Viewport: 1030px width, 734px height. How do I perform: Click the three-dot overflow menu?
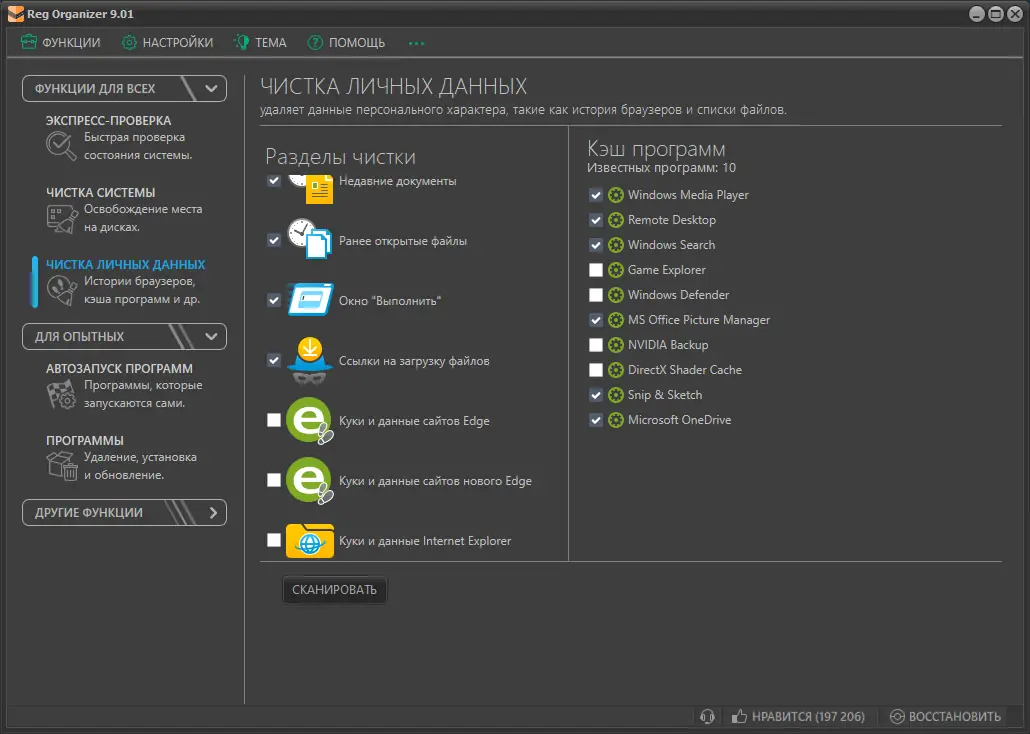[417, 43]
